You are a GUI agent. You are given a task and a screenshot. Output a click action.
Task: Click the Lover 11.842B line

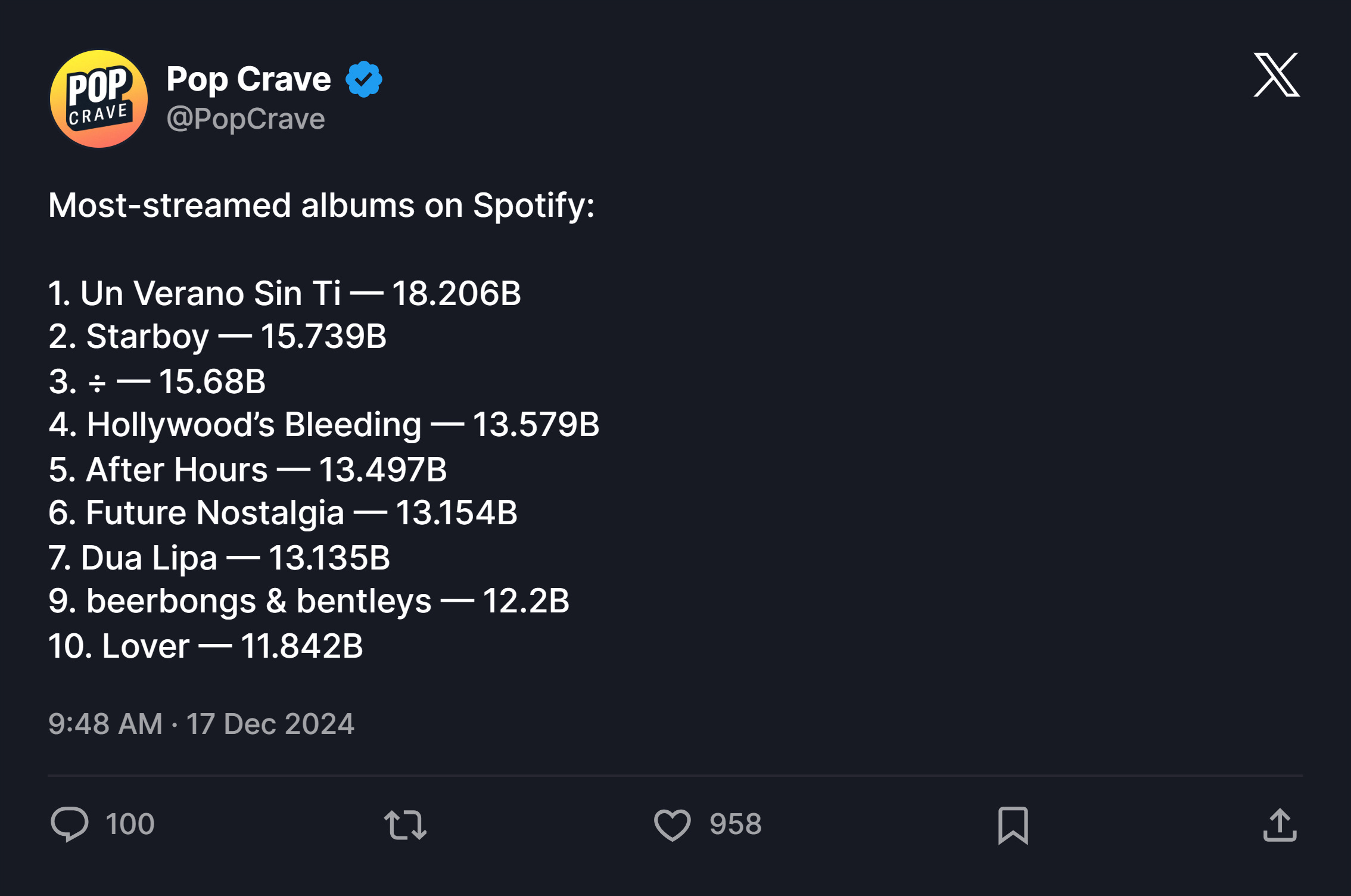click(206, 646)
